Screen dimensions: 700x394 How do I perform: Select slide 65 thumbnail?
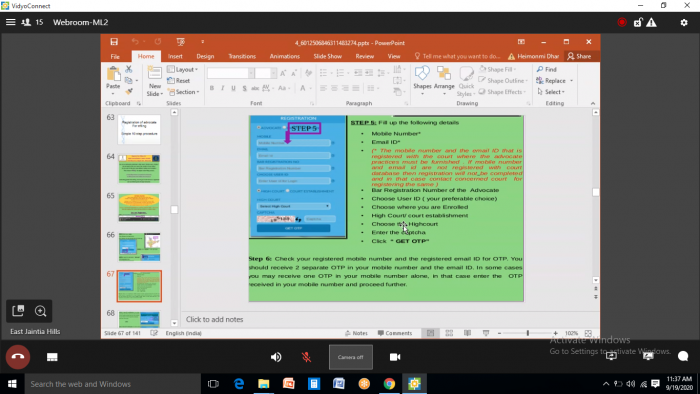(x=139, y=207)
